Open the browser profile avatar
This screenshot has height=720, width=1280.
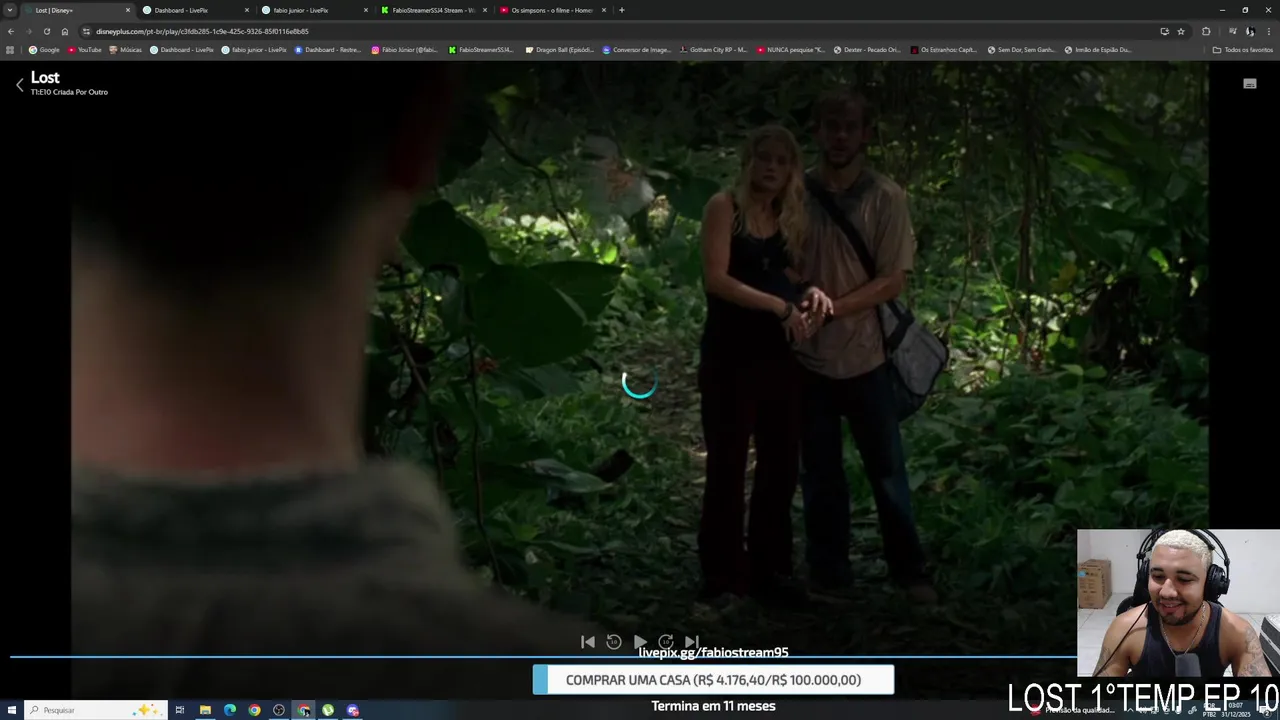[x=1250, y=31]
